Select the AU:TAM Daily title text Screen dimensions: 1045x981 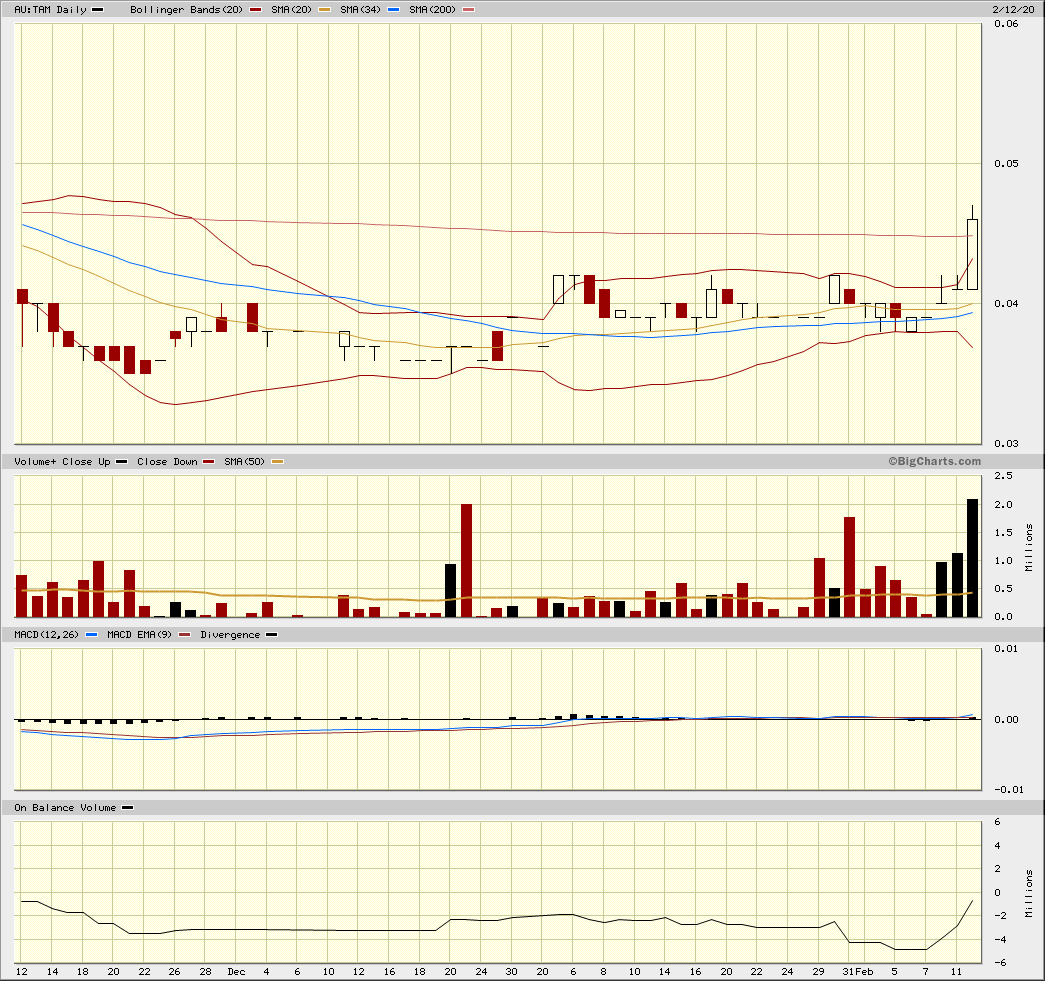(51, 10)
